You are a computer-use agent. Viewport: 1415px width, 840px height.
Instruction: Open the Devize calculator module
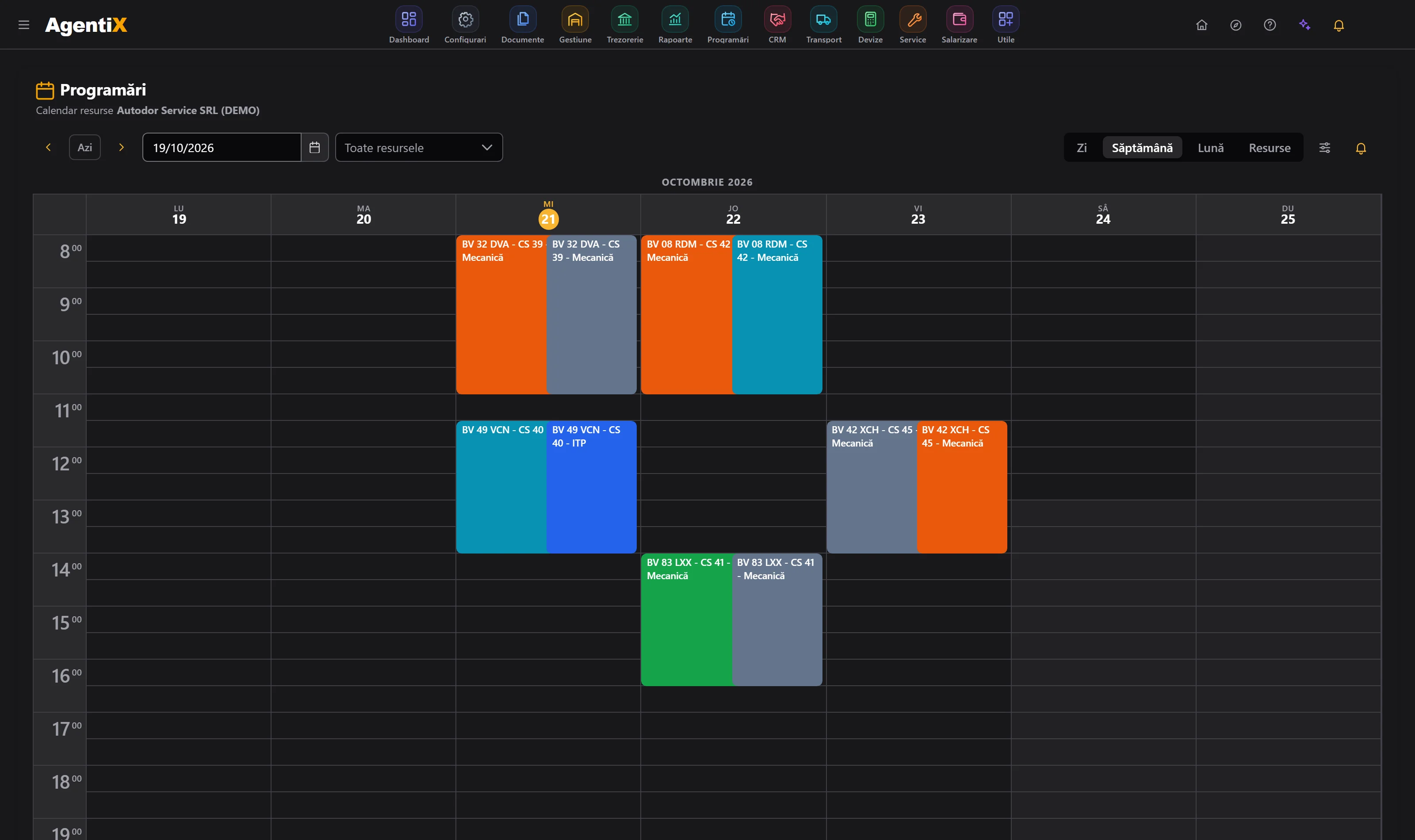870,26
